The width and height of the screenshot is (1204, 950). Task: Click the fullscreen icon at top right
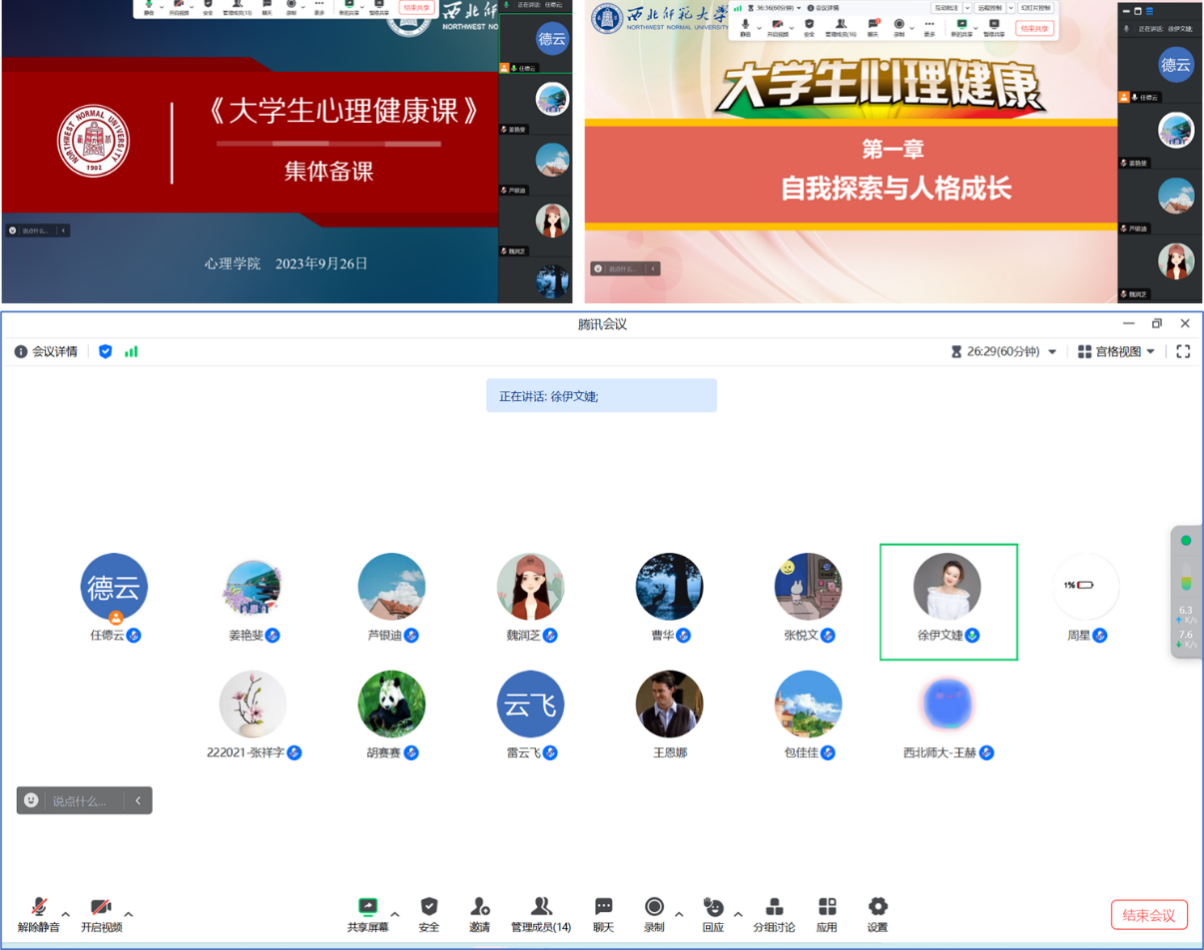tap(1183, 351)
